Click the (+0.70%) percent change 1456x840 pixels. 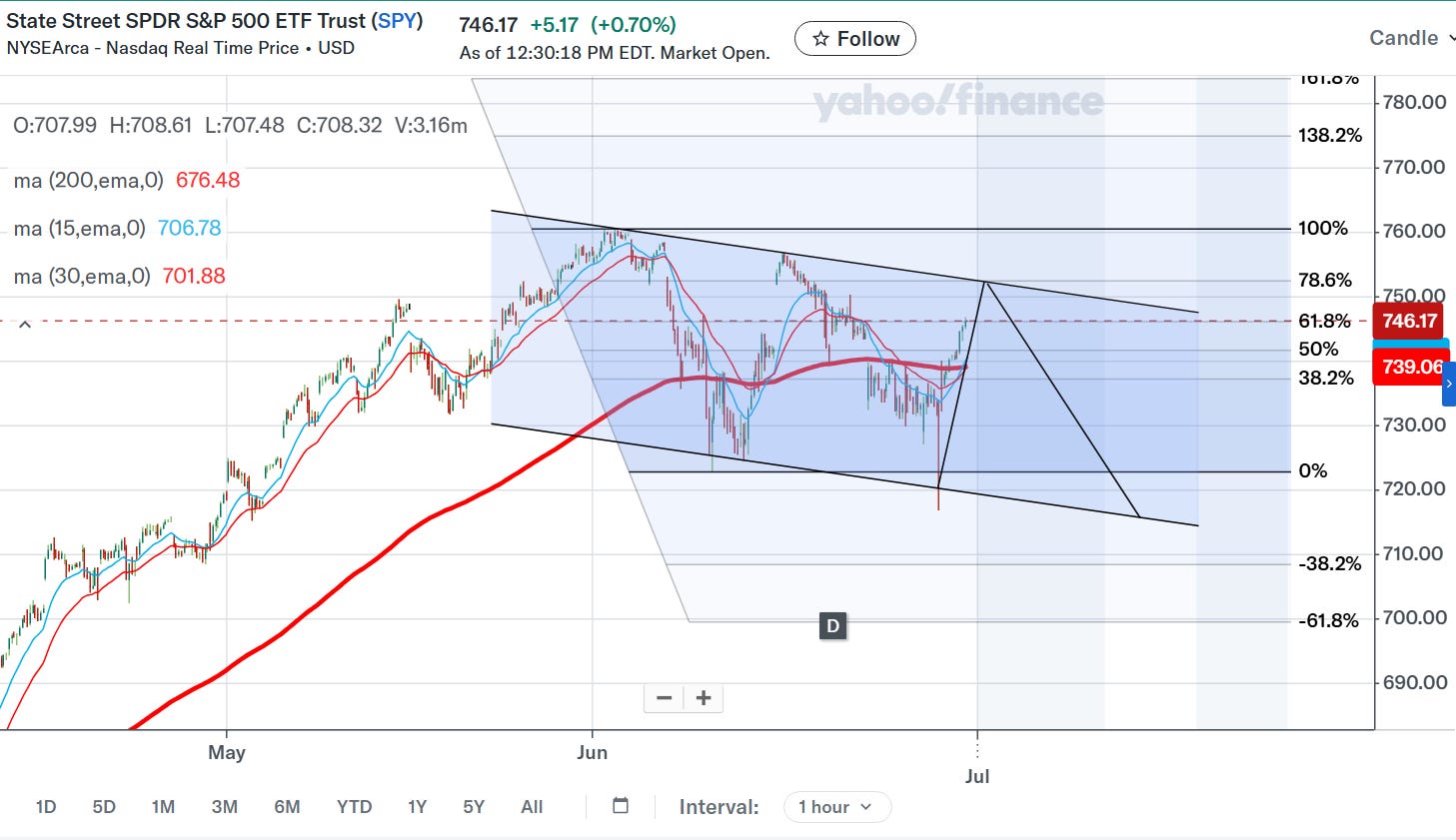(634, 25)
